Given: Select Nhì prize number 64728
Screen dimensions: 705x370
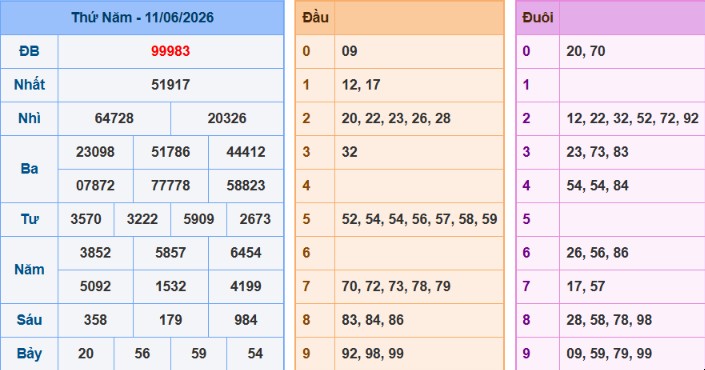Looking at the screenshot, I should (x=114, y=118).
